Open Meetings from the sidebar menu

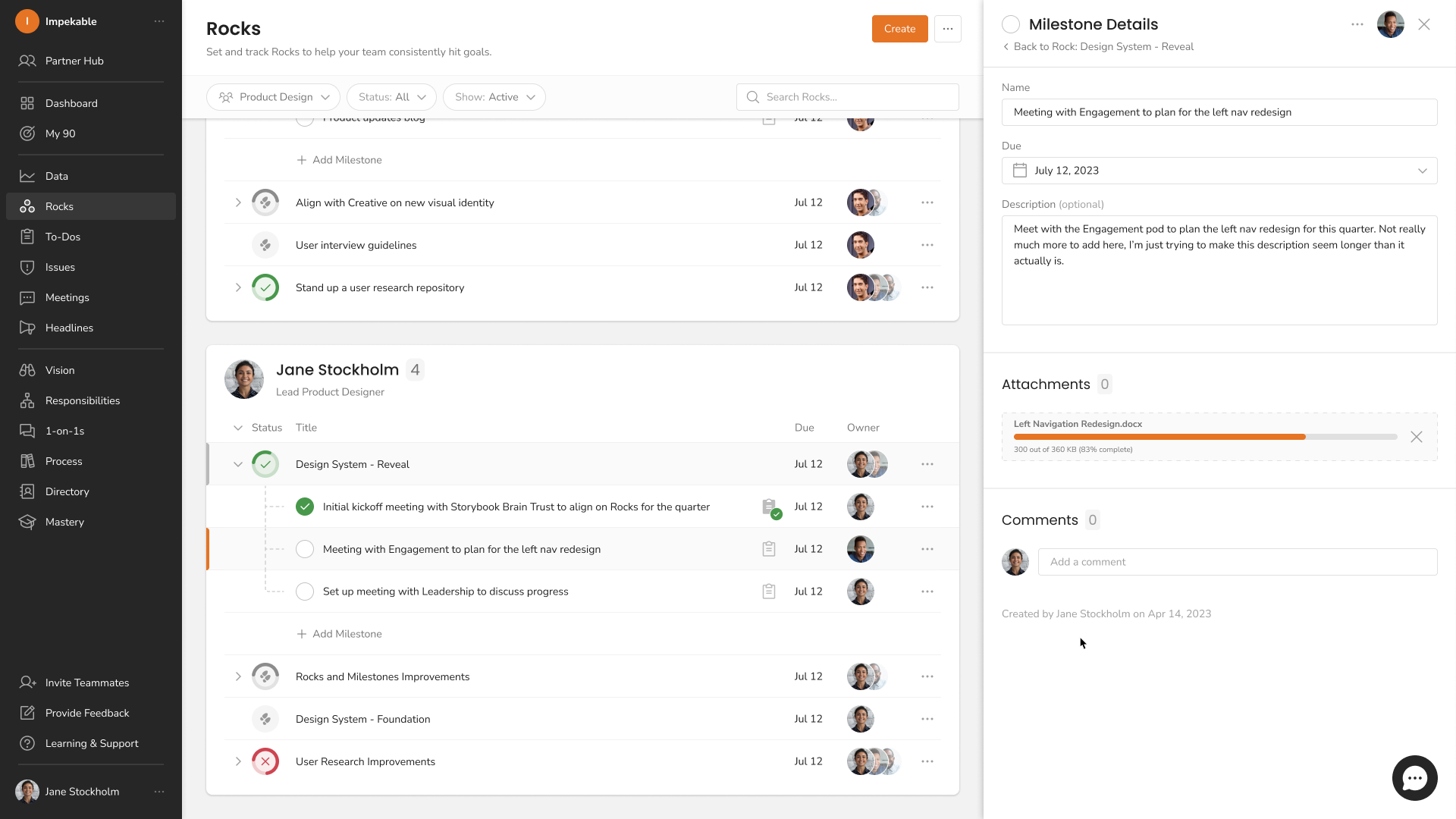pyautogui.click(x=67, y=297)
